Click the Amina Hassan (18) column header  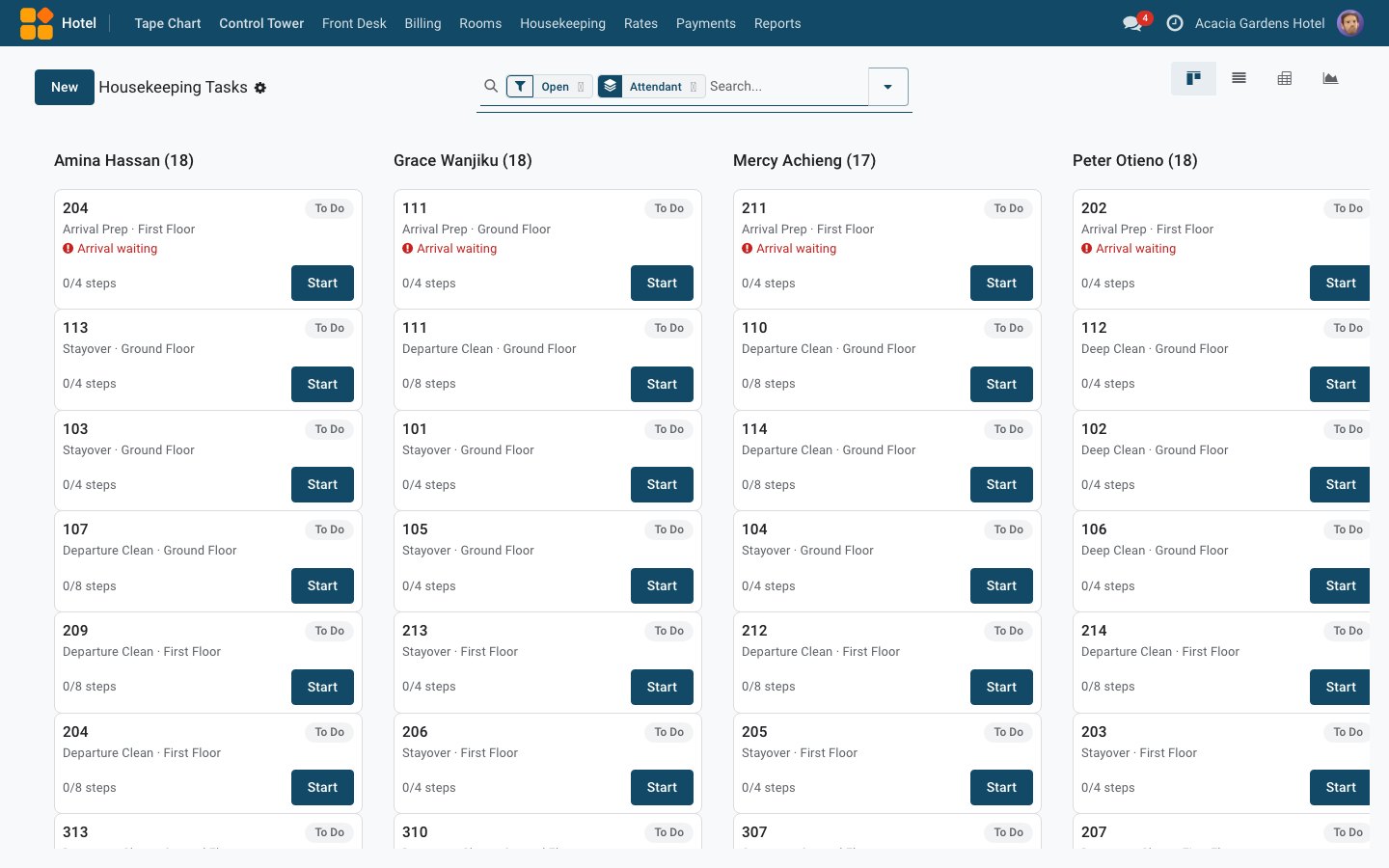click(123, 160)
